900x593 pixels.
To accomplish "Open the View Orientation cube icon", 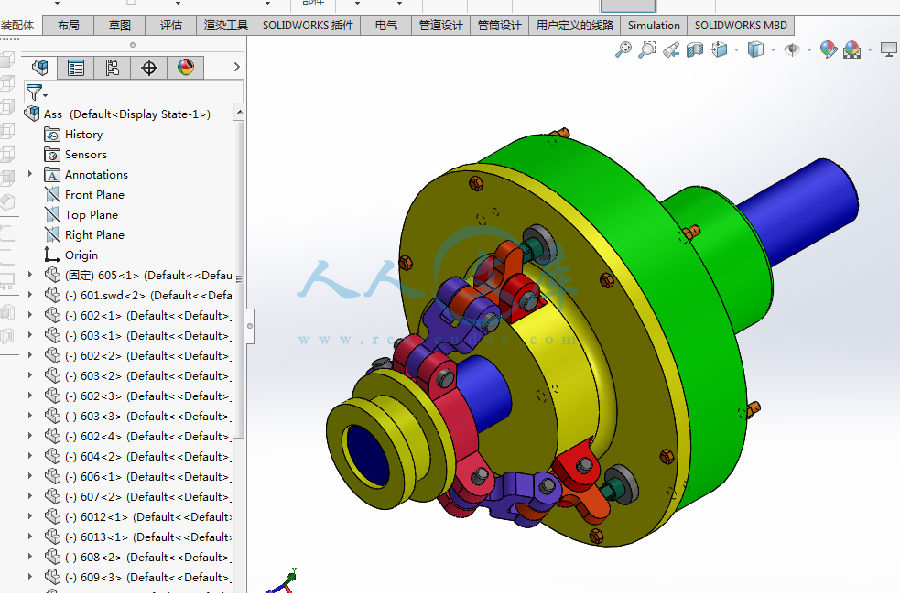I will click(x=719, y=50).
